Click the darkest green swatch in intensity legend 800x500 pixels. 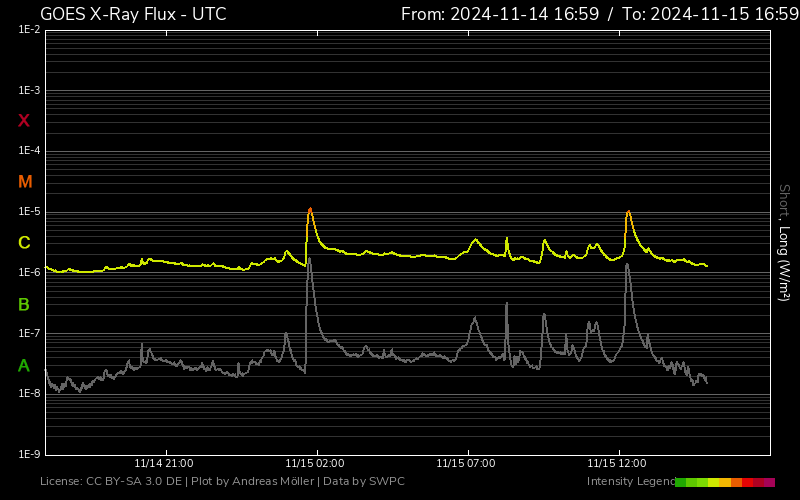(x=681, y=482)
